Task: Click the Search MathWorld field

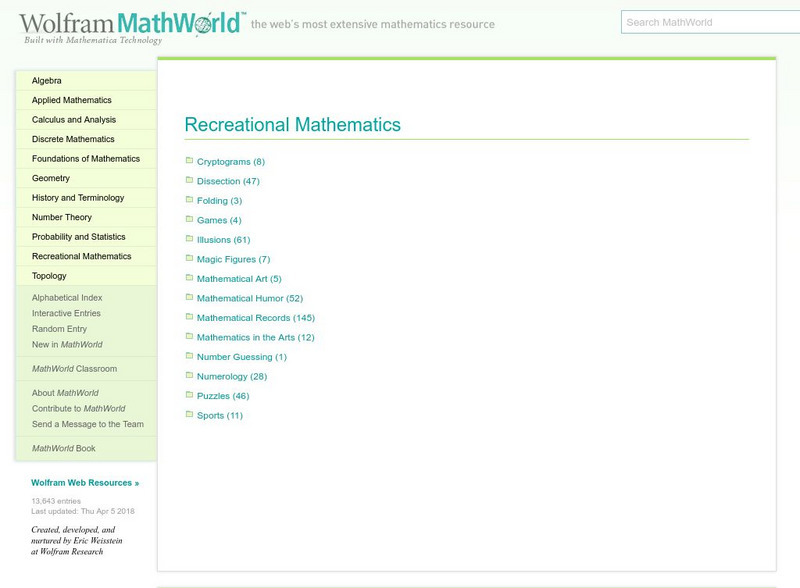Action: point(710,22)
